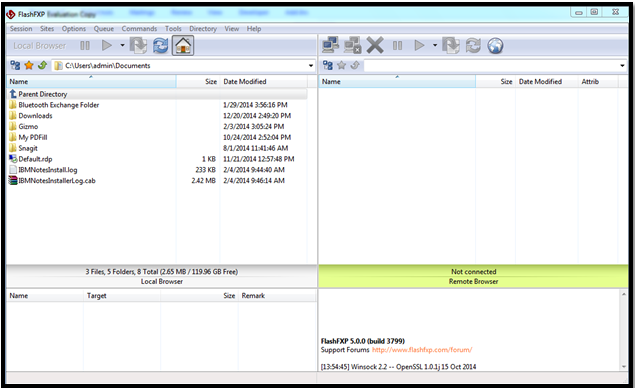Start local transfer queue play button
Screen dimensions: 635x388
(107, 45)
